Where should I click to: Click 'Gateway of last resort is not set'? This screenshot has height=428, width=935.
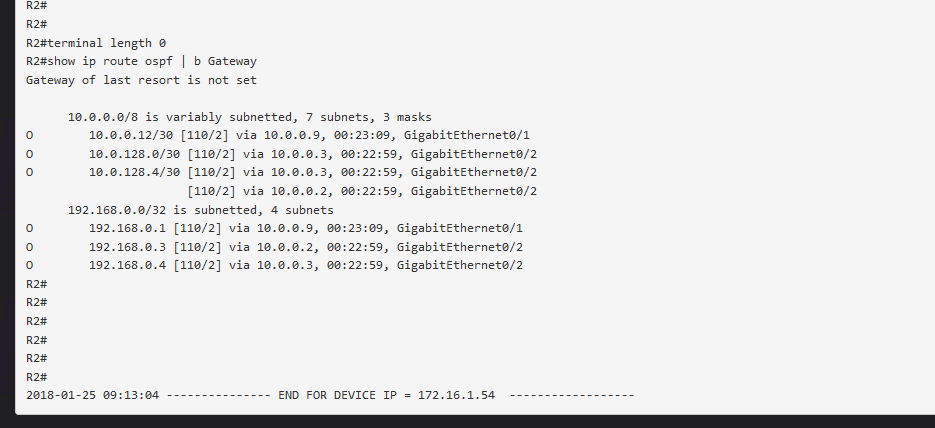[141, 80]
